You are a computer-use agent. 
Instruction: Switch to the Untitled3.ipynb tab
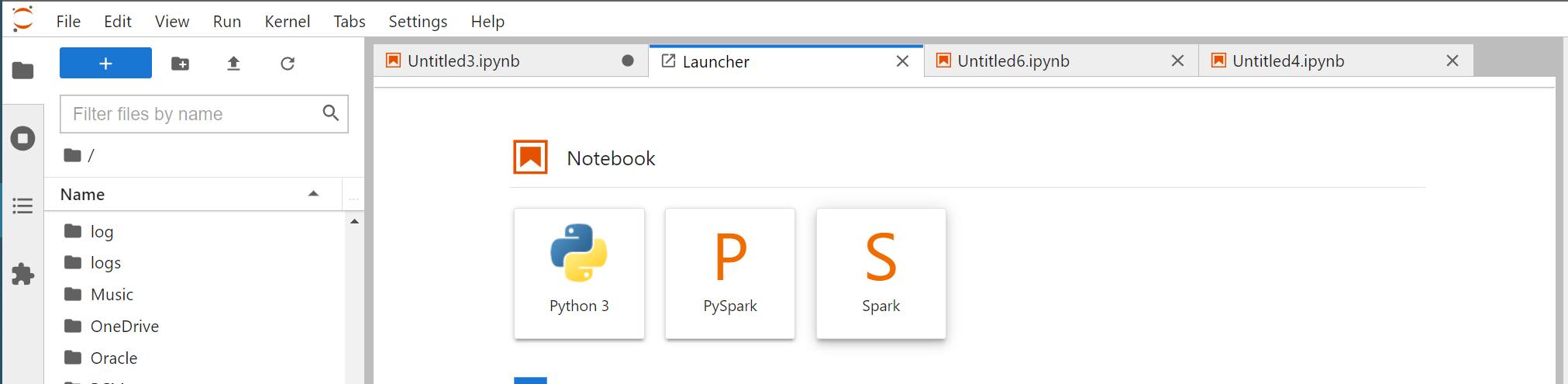(x=511, y=61)
